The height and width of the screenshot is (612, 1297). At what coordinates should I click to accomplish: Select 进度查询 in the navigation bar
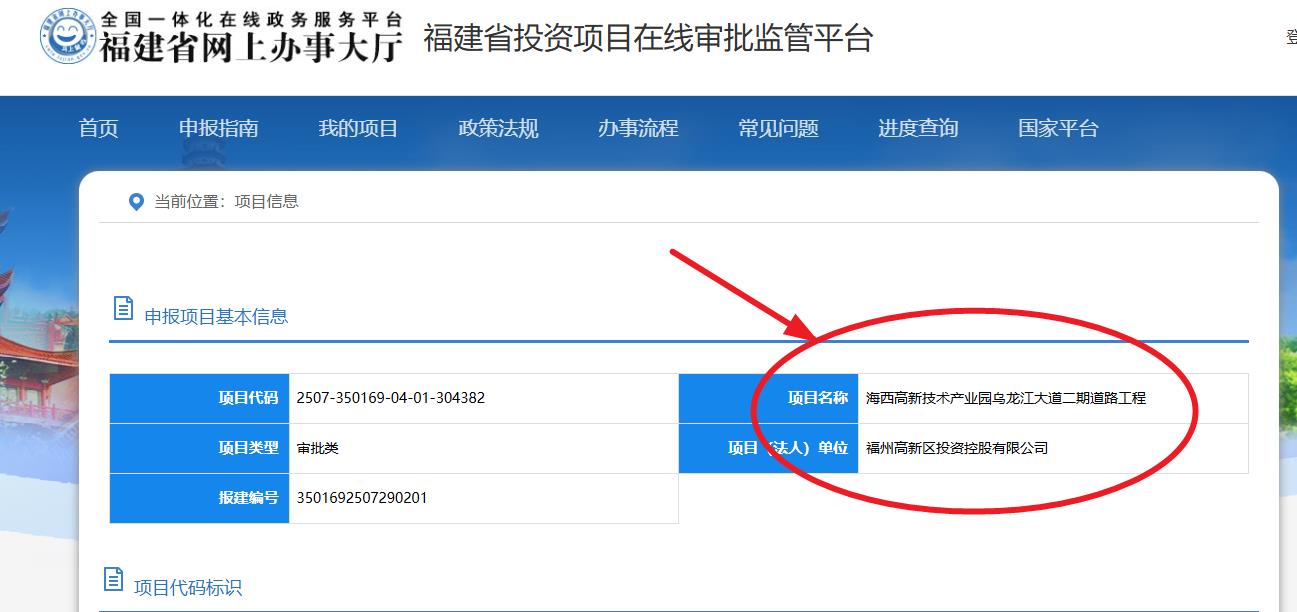click(x=918, y=128)
